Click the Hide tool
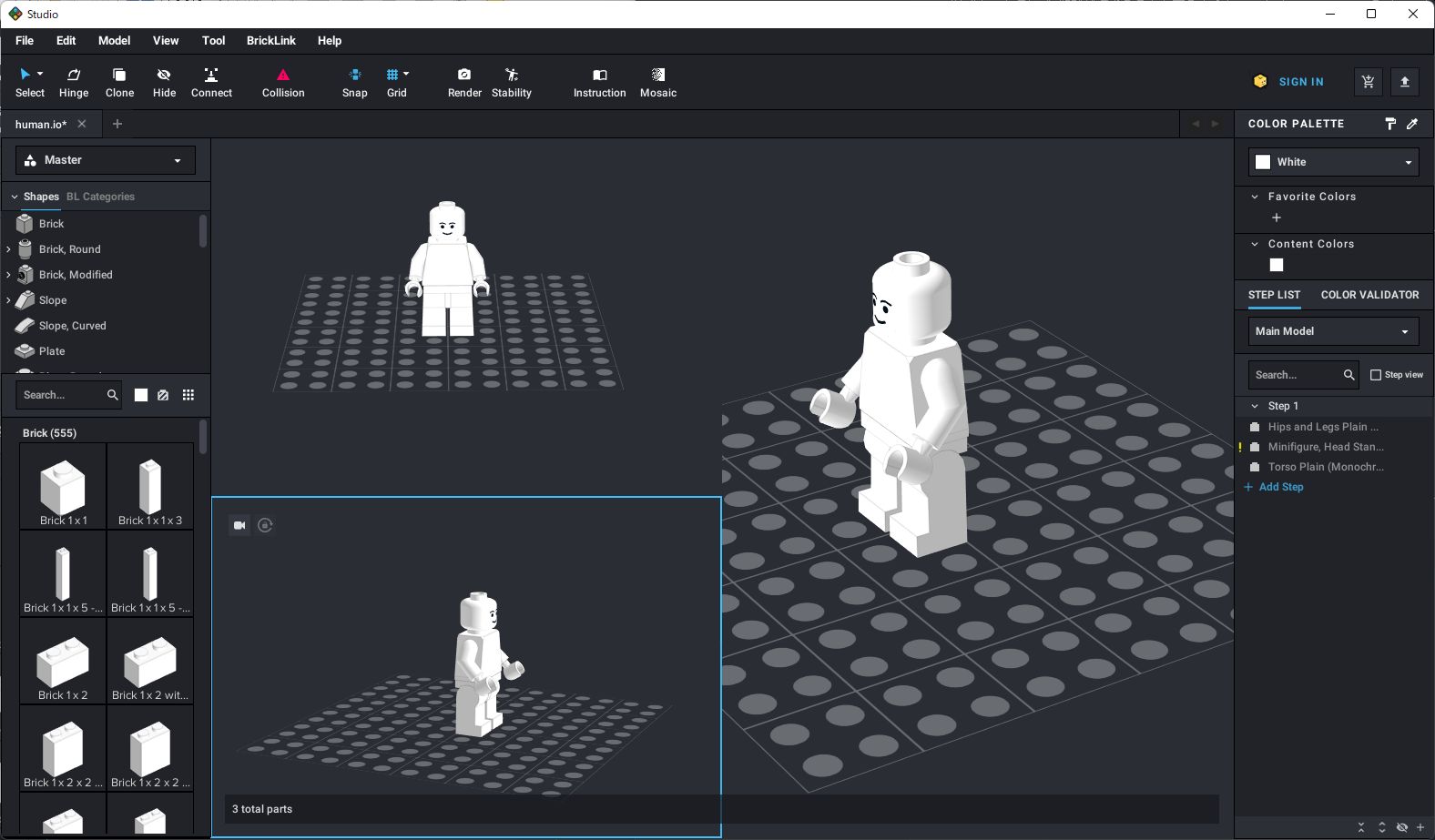The image size is (1435, 840). pyautogui.click(x=164, y=82)
